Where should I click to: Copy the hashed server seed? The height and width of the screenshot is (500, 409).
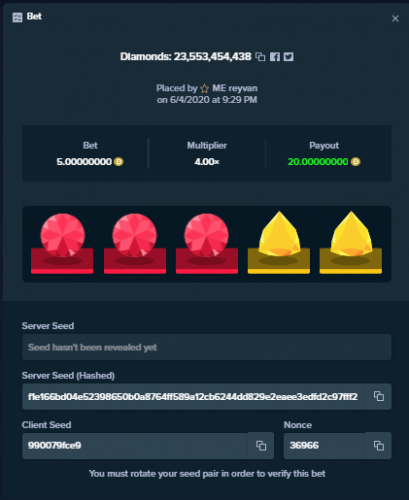tap(379, 396)
